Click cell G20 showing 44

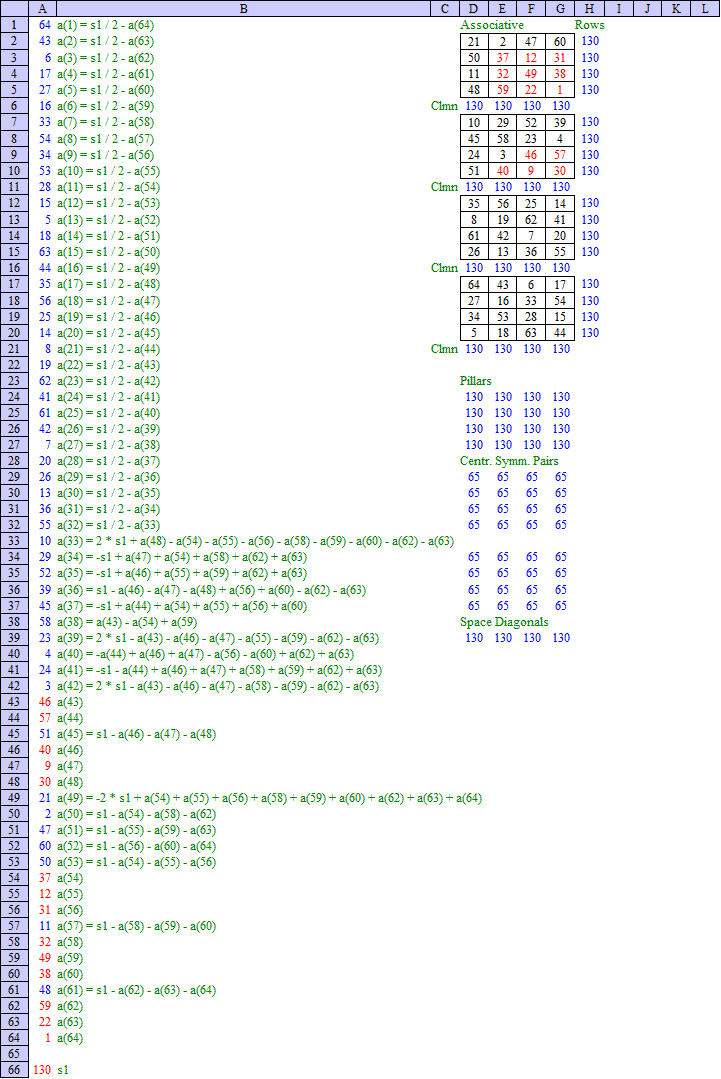[x=560, y=332]
